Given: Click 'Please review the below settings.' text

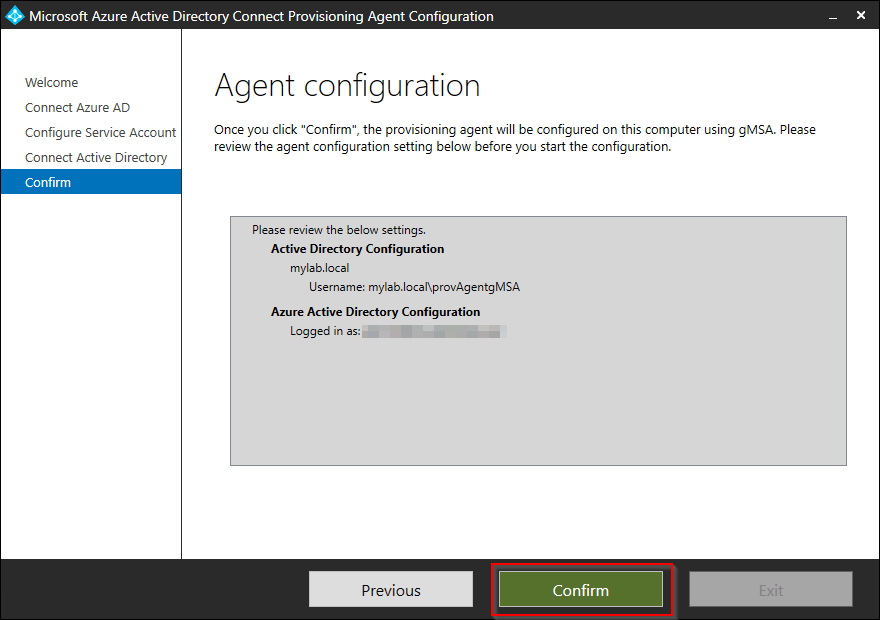Looking at the screenshot, I should coord(338,230).
